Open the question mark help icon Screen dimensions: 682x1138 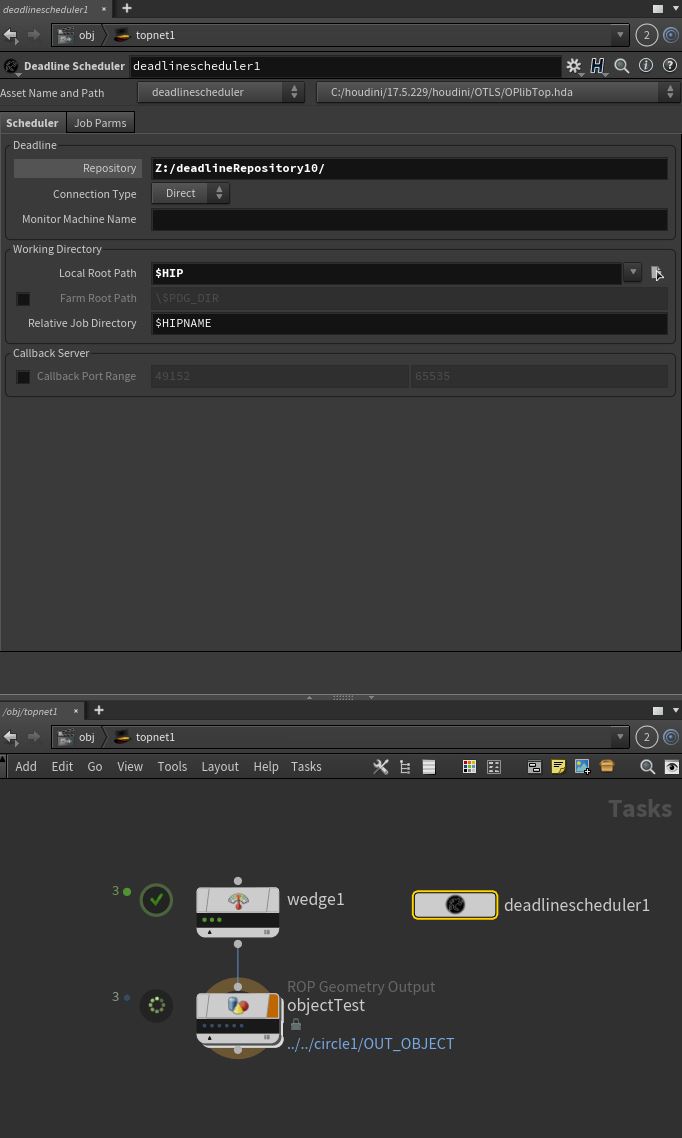[670, 65]
